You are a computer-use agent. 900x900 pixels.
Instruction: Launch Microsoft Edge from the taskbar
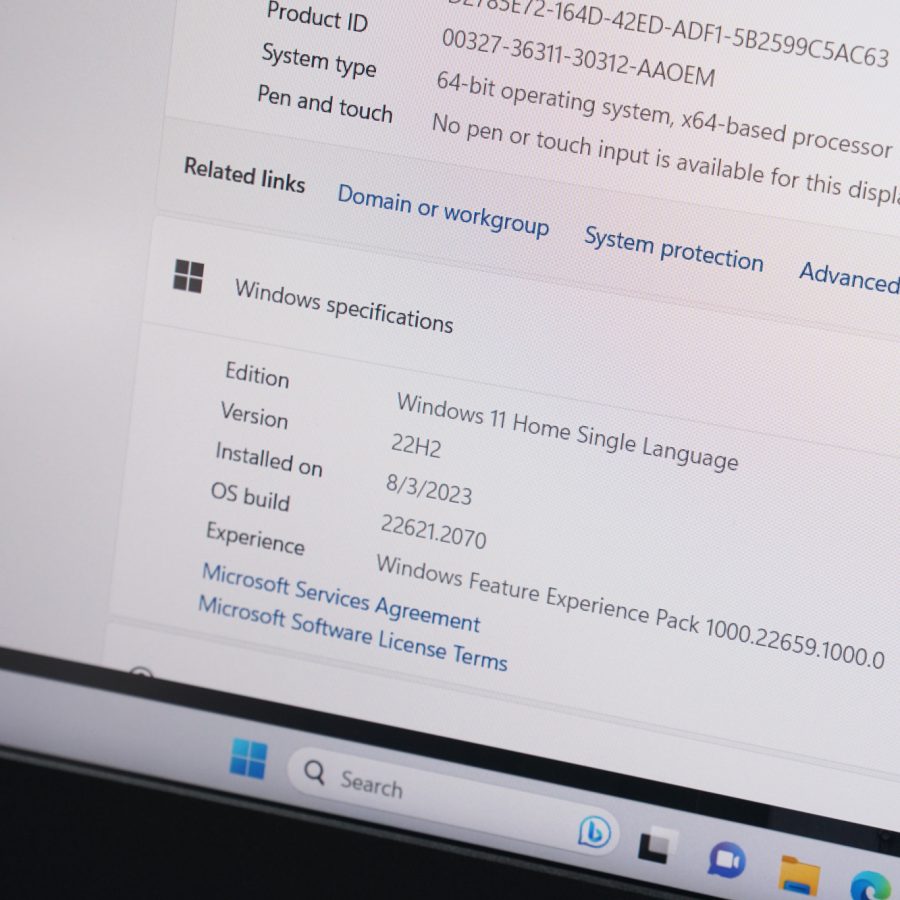click(872, 886)
